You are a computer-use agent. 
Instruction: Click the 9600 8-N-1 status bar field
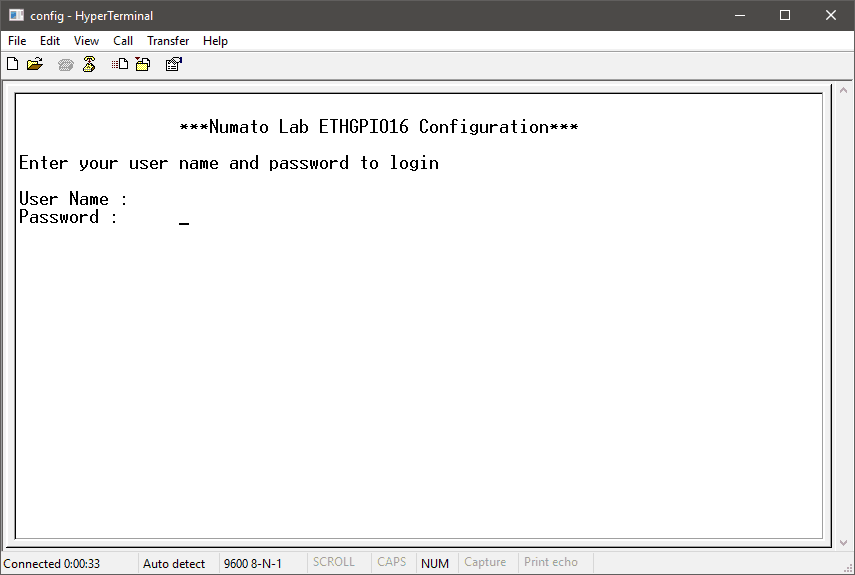253,563
